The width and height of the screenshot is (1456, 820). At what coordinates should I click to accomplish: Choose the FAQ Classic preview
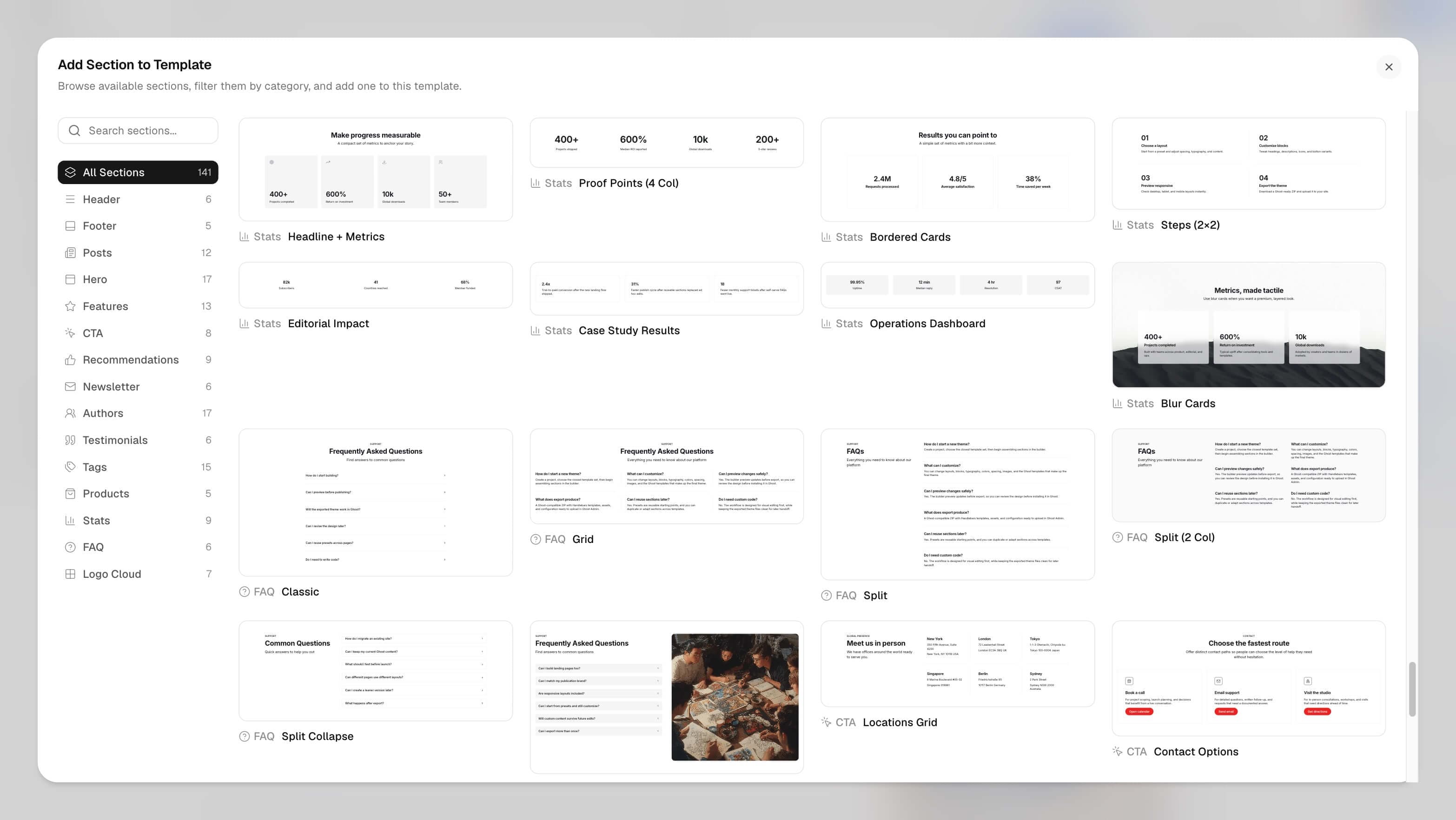(375, 503)
